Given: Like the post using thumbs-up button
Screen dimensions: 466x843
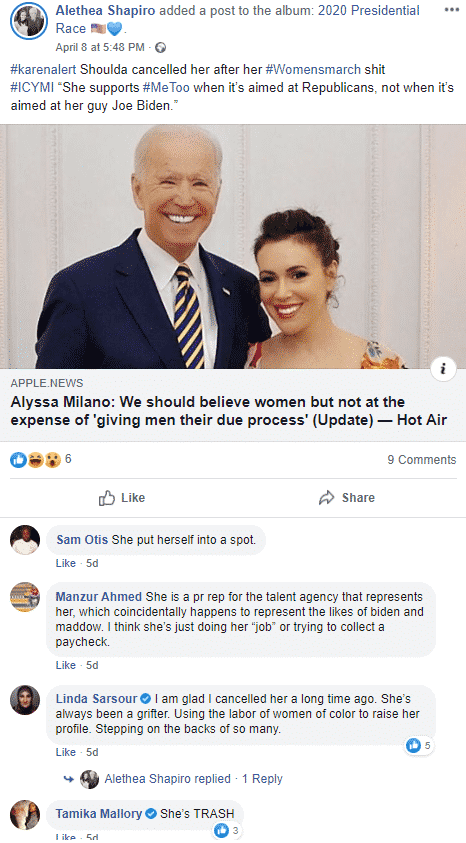Looking at the screenshot, I should (x=122, y=498).
